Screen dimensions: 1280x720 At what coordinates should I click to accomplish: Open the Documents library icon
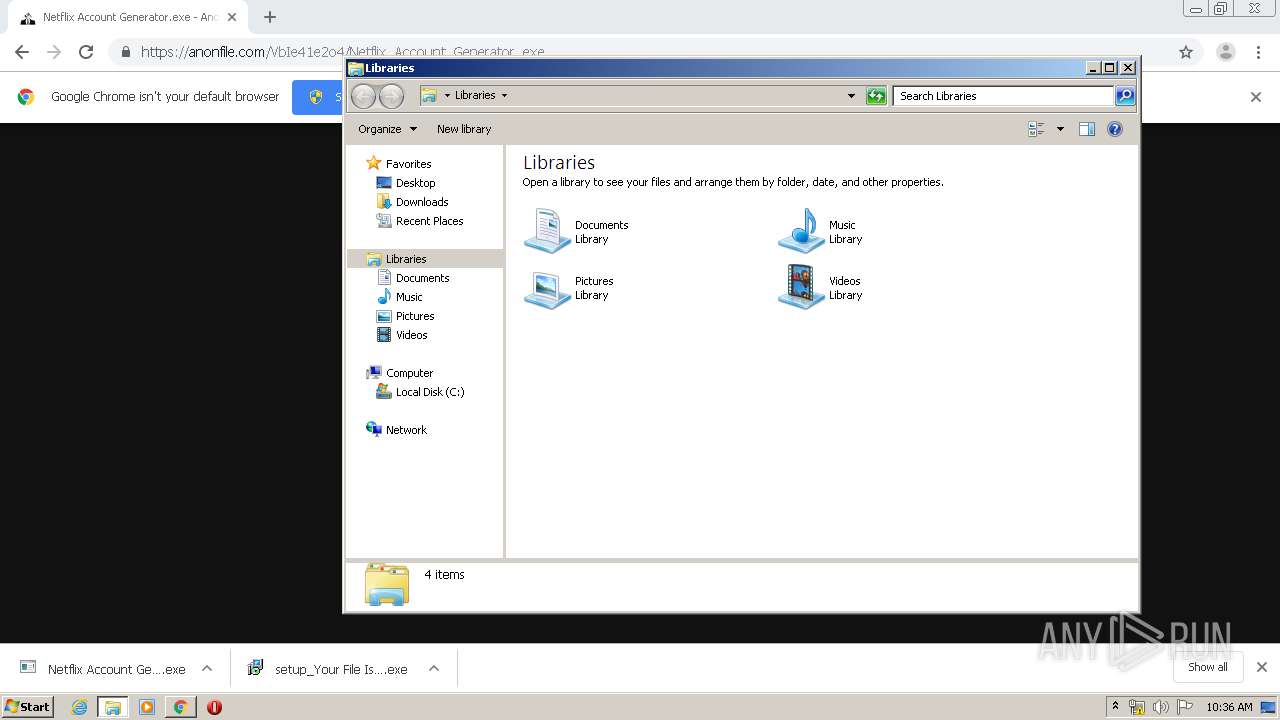(x=547, y=231)
